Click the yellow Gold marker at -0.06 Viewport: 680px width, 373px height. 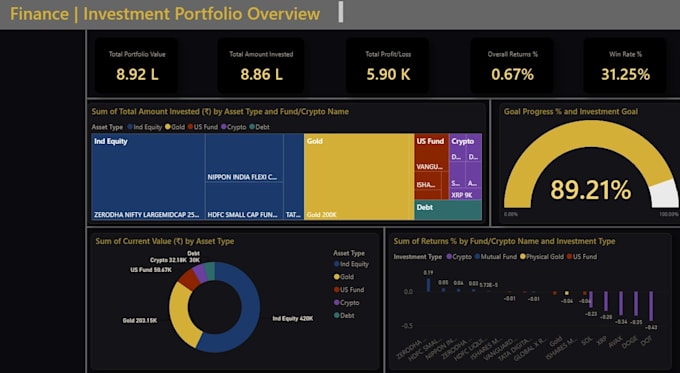[567, 293]
